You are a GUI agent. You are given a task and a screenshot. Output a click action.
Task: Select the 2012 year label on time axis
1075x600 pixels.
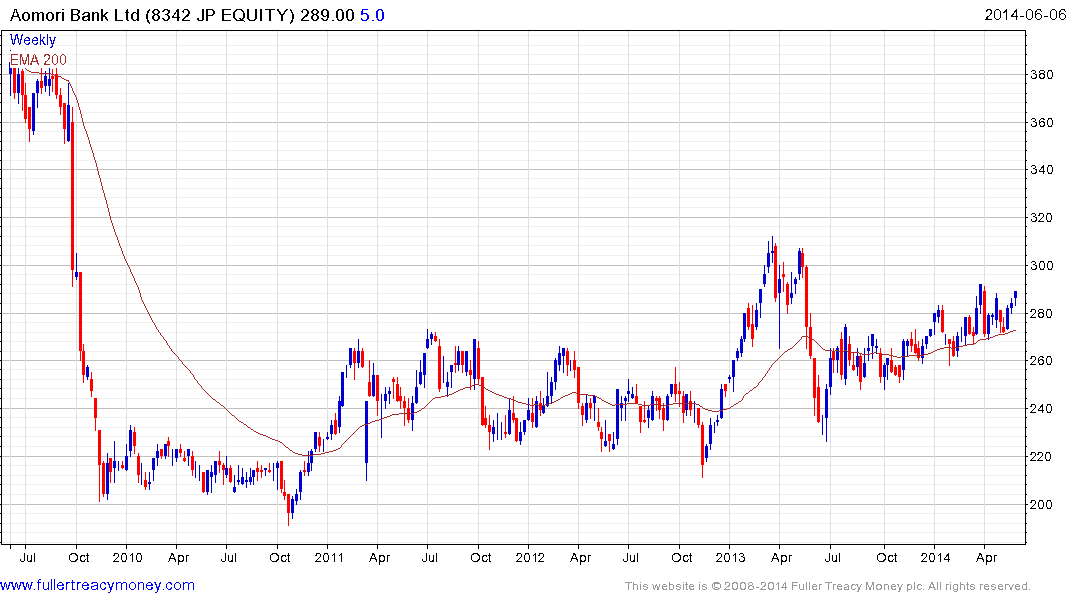tap(530, 557)
